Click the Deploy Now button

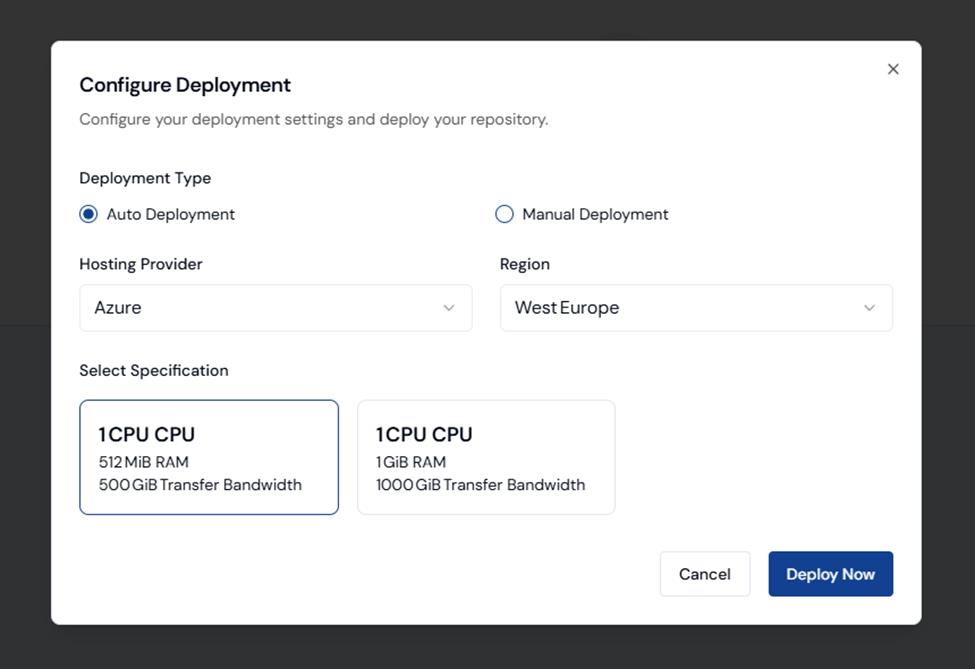tap(830, 574)
